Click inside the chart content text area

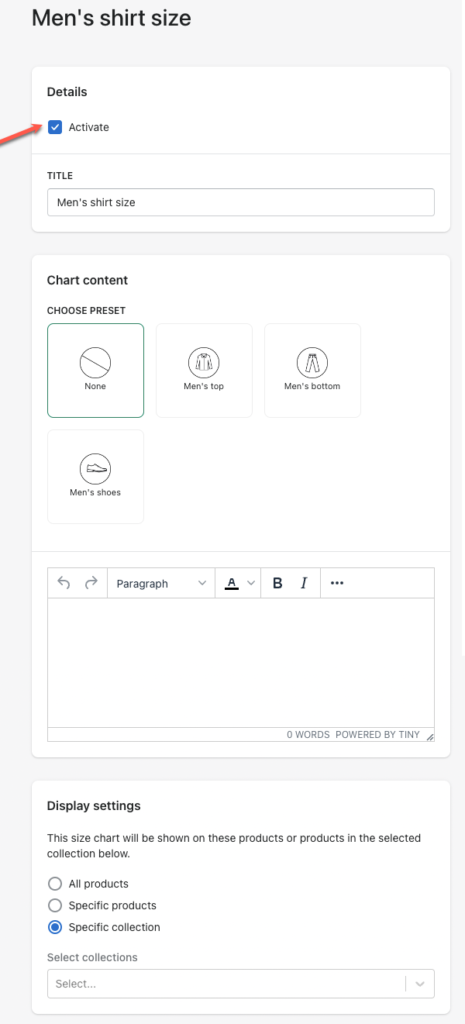[240, 662]
